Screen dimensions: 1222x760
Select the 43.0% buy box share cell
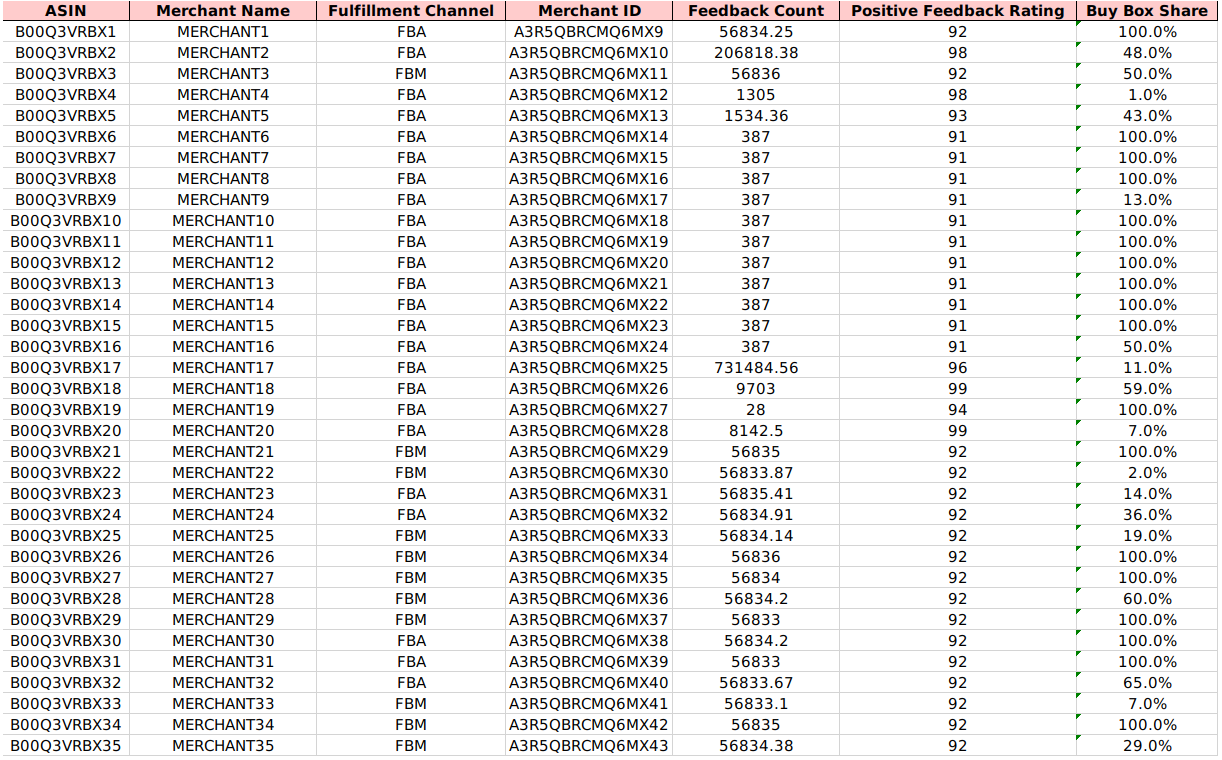(x=1147, y=116)
